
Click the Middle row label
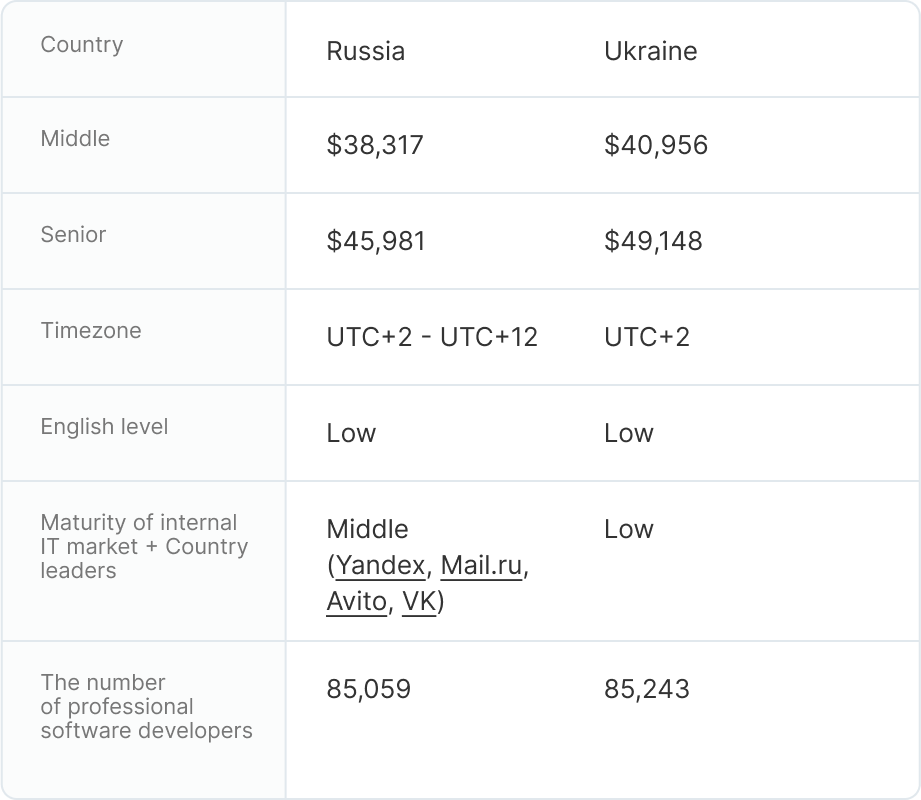click(75, 139)
